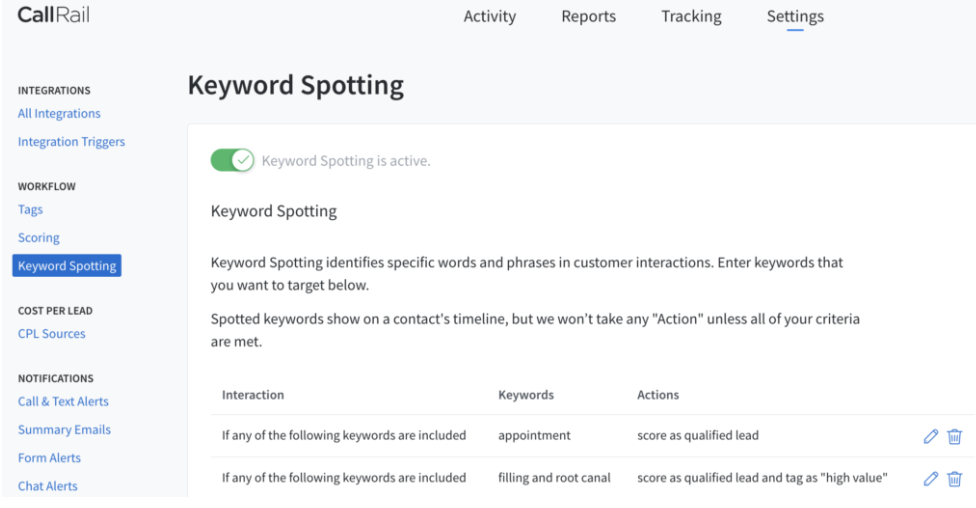The image size is (976, 508).
Task: Delete the appointment keyword rule
Action: pyautogui.click(x=954, y=436)
